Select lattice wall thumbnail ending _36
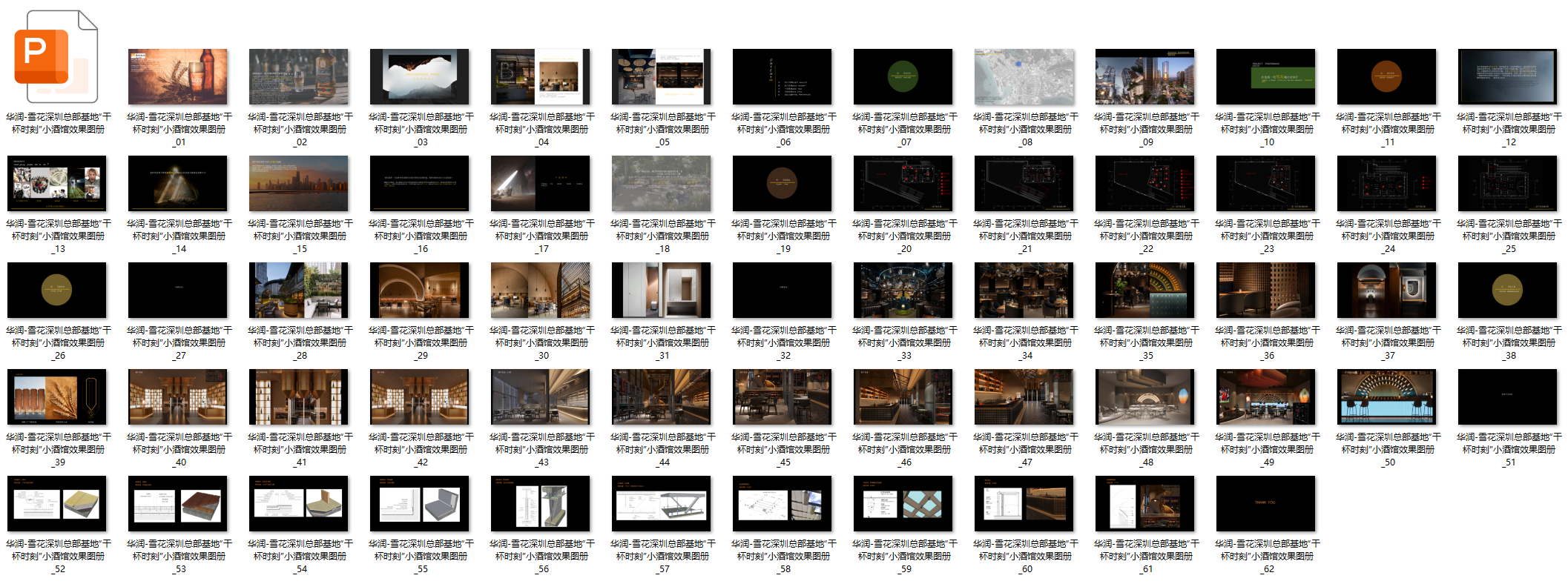This screenshot has height=584, width=1568. click(1266, 291)
